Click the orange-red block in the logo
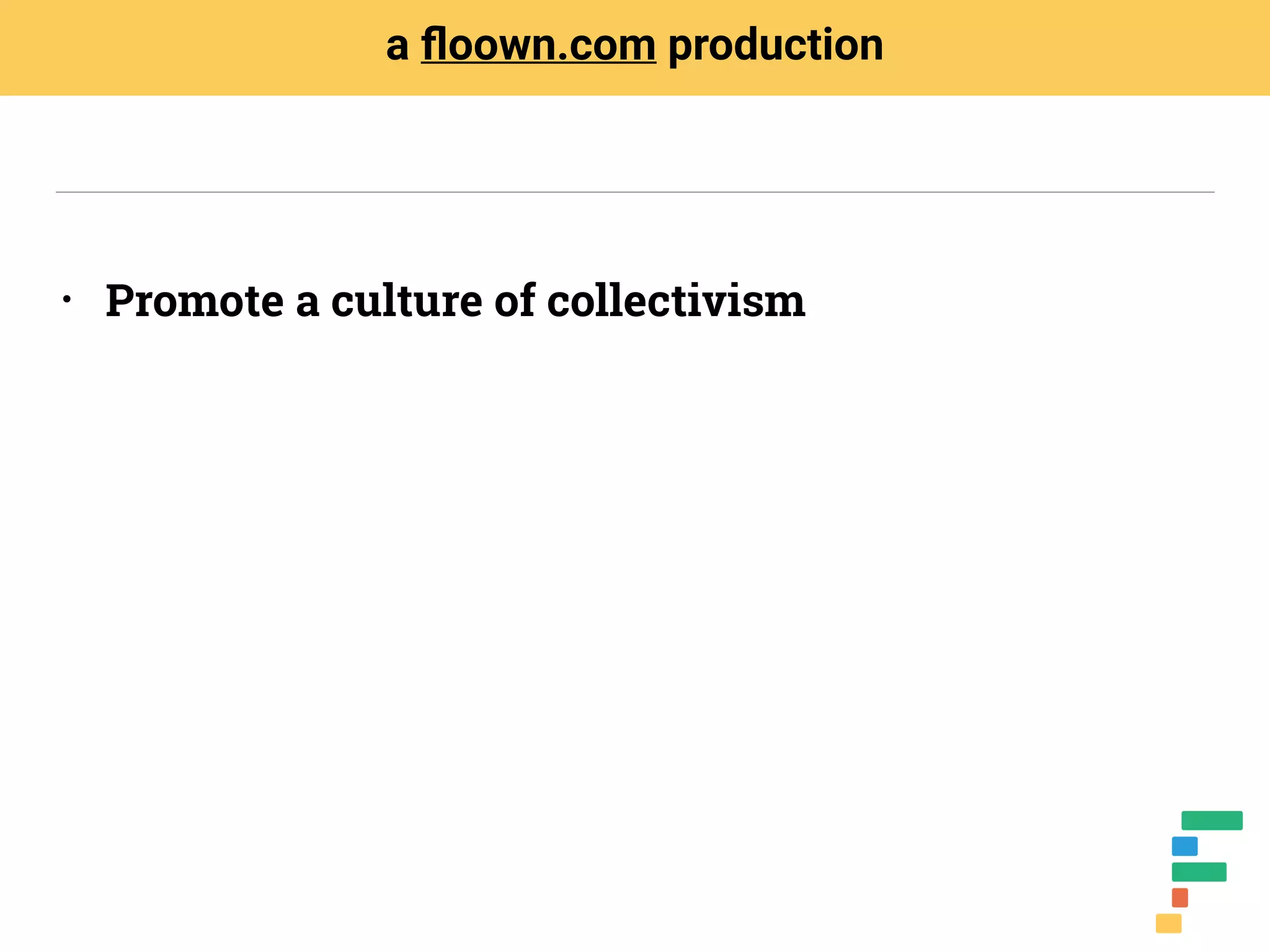Viewport: 1270px width, 952px height. pyautogui.click(x=1179, y=897)
